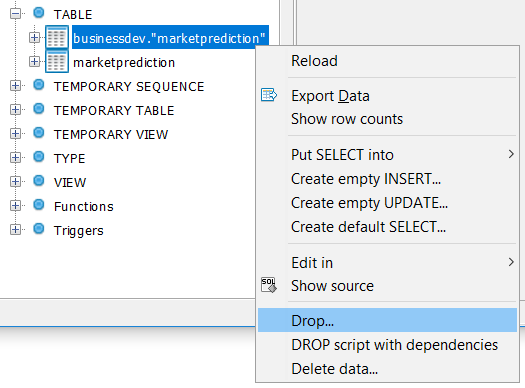Select the marketprediction tree row

point(124,63)
